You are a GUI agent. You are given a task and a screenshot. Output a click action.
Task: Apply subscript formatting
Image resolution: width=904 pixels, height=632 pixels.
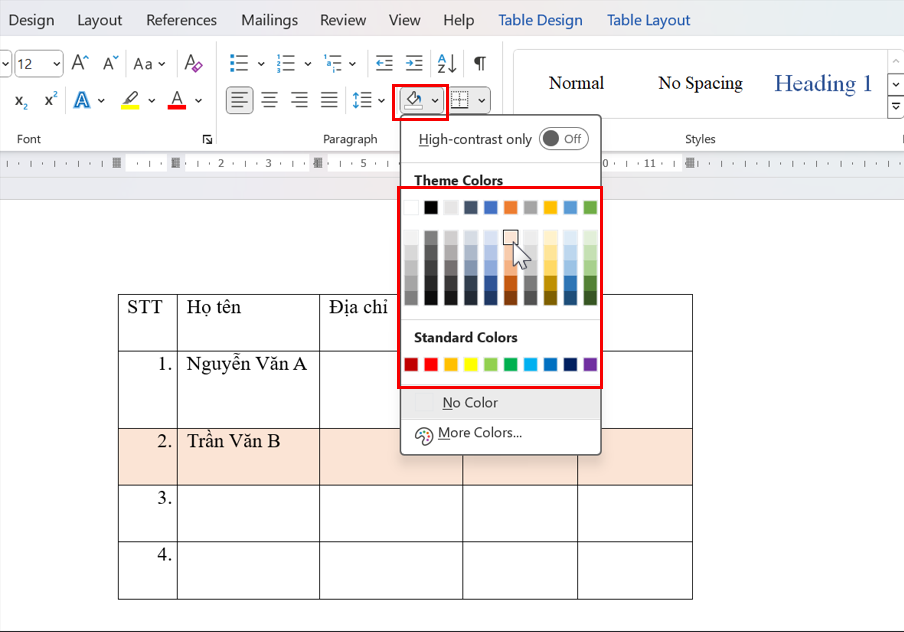pyautogui.click(x=21, y=101)
